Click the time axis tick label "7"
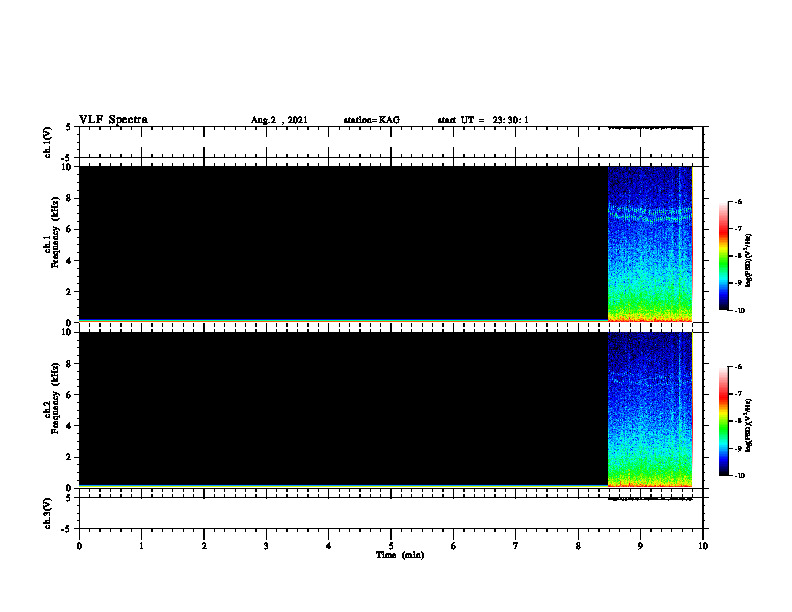This screenshot has width=792, height=612. coord(516,546)
